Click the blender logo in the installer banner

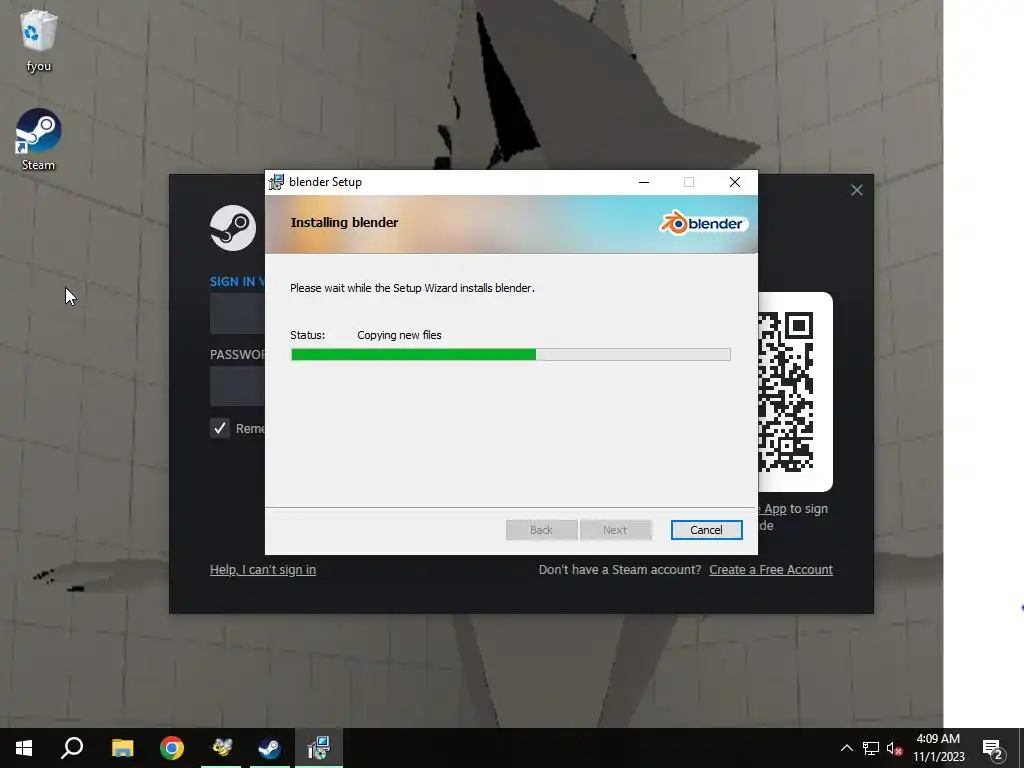point(703,223)
